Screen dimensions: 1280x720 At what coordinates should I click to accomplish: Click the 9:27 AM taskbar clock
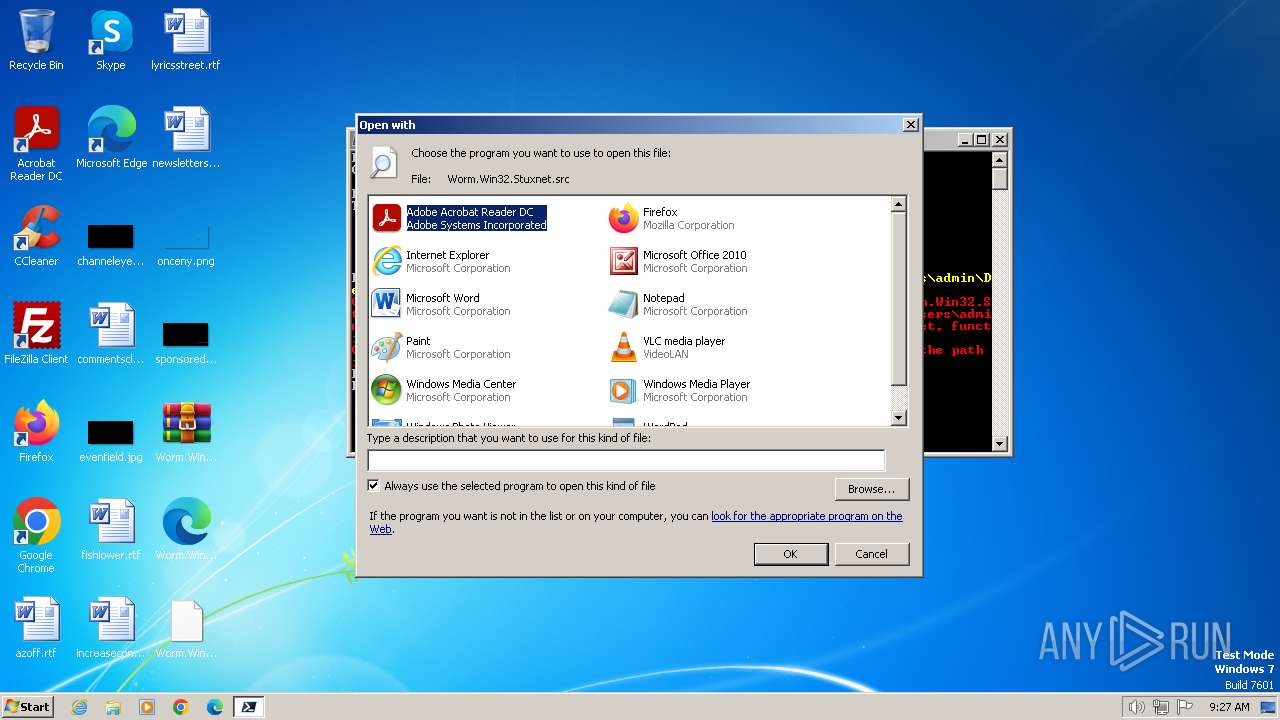(x=1229, y=707)
